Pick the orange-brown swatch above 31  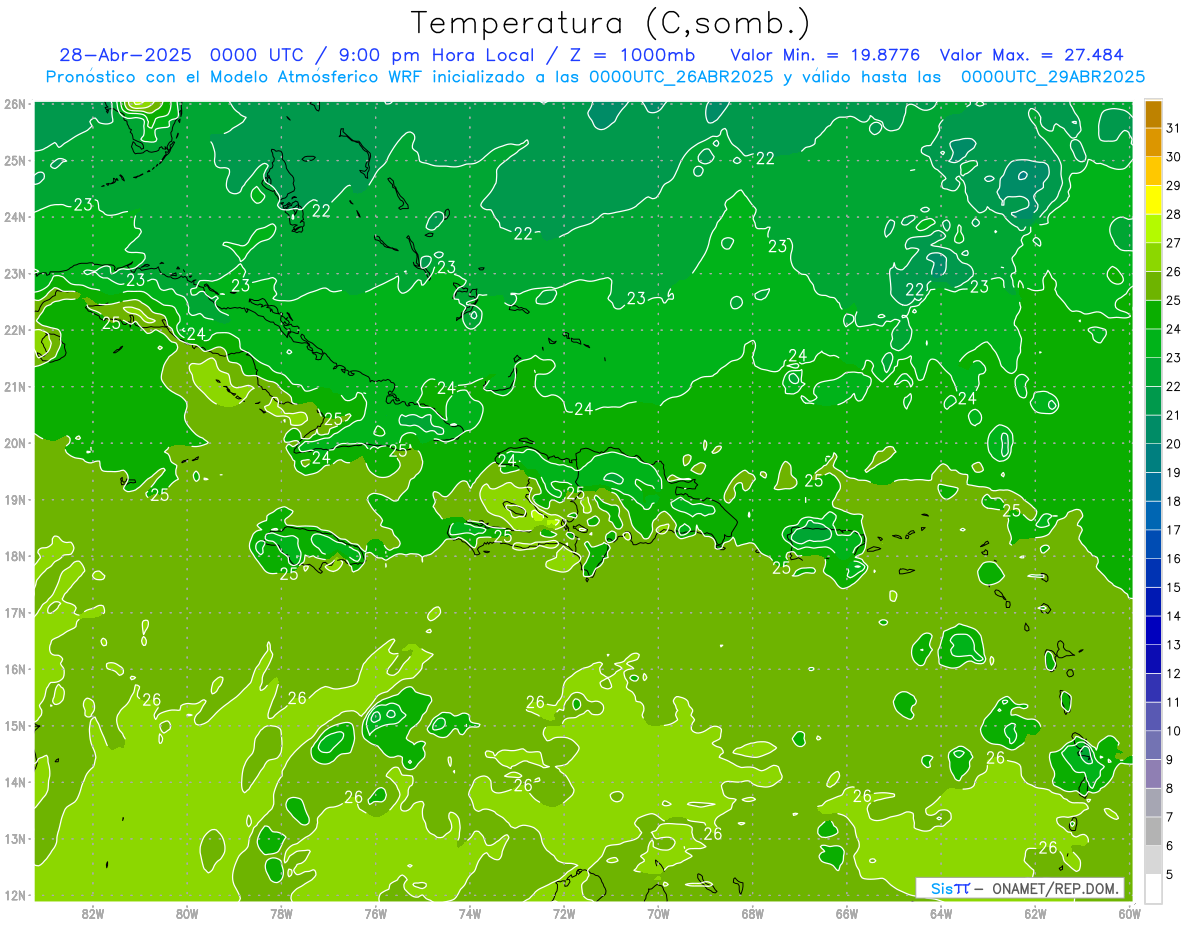(1153, 114)
